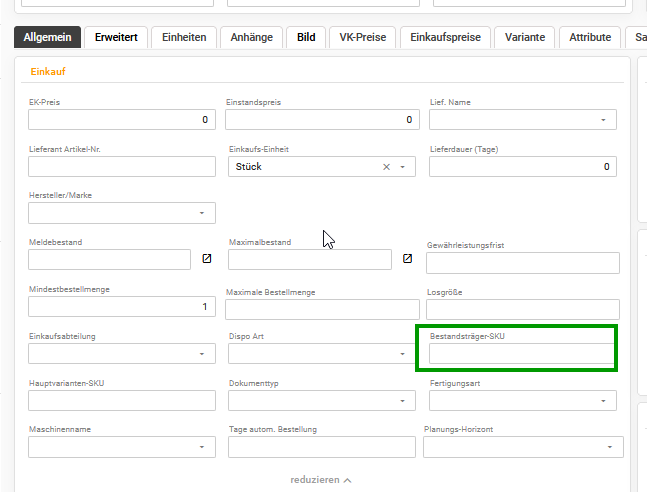Click the Bestandsträger-SKU input field
This screenshot has height=492, width=647.
522,354
